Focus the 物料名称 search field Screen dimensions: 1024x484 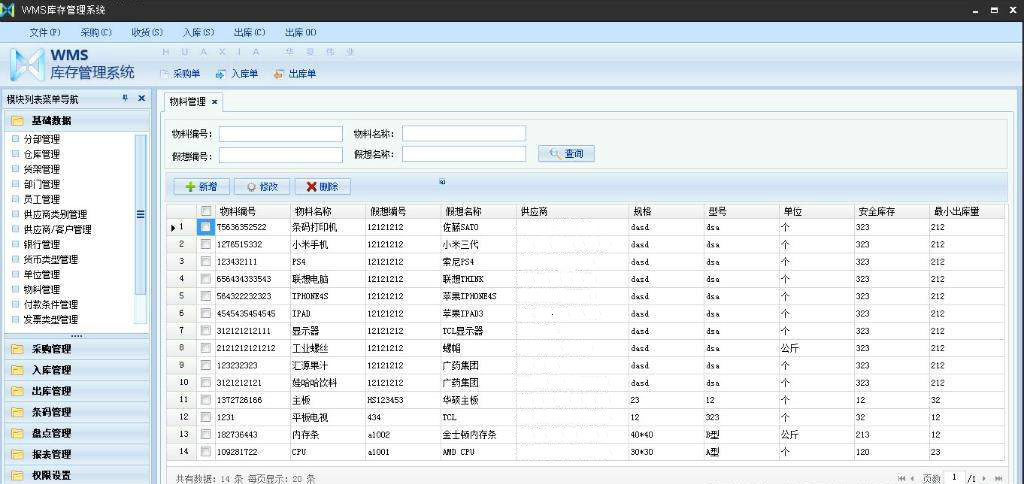(x=464, y=133)
